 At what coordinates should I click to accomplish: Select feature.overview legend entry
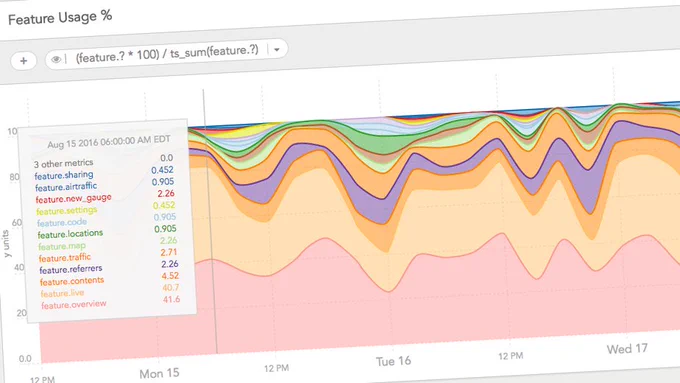(74, 304)
